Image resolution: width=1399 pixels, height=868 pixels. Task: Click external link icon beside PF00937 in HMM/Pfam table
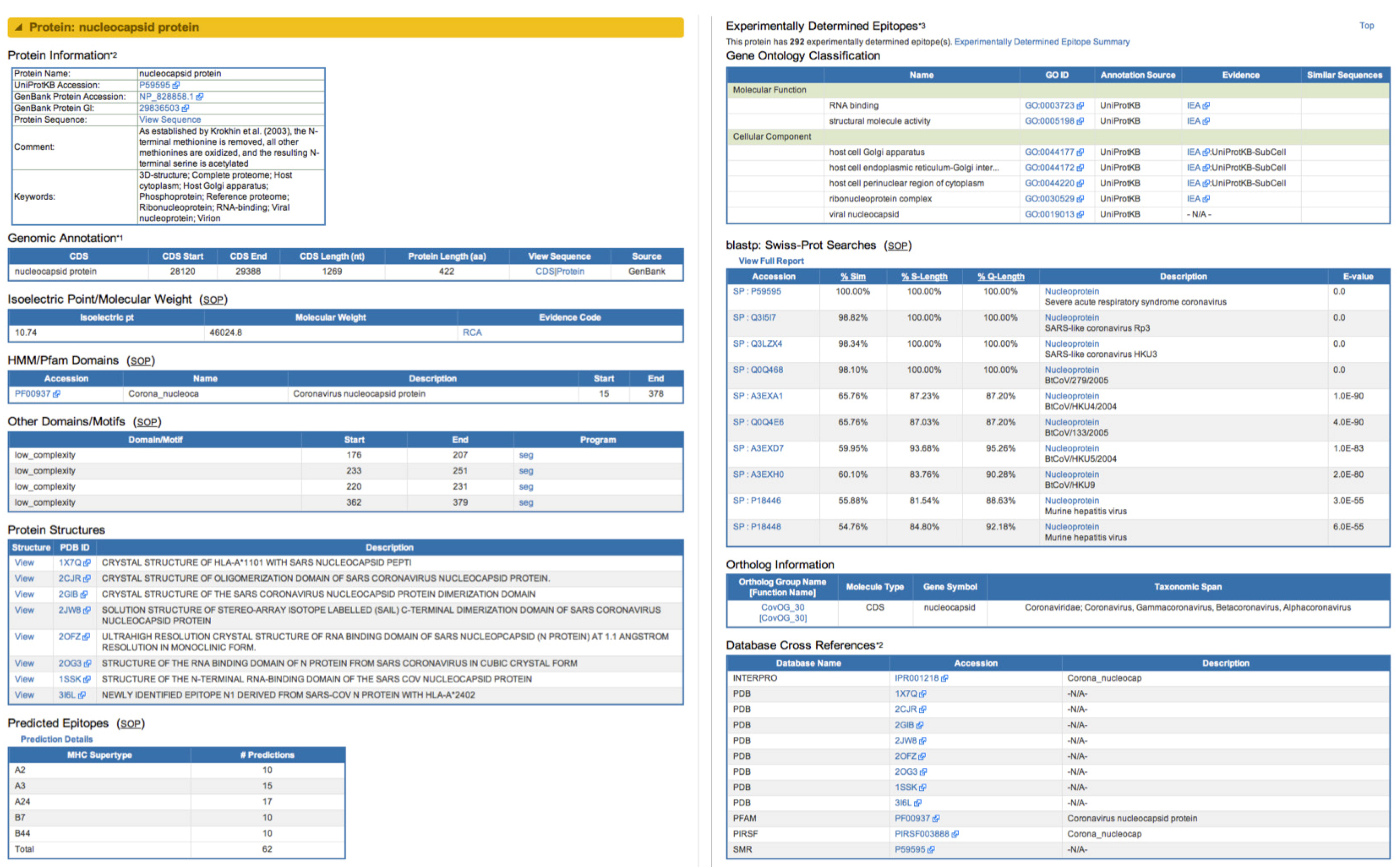tap(56, 394)
